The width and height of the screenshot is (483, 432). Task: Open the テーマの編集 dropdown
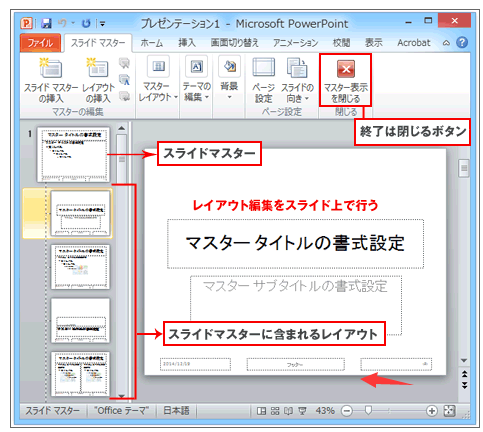(x=196, y=80)
